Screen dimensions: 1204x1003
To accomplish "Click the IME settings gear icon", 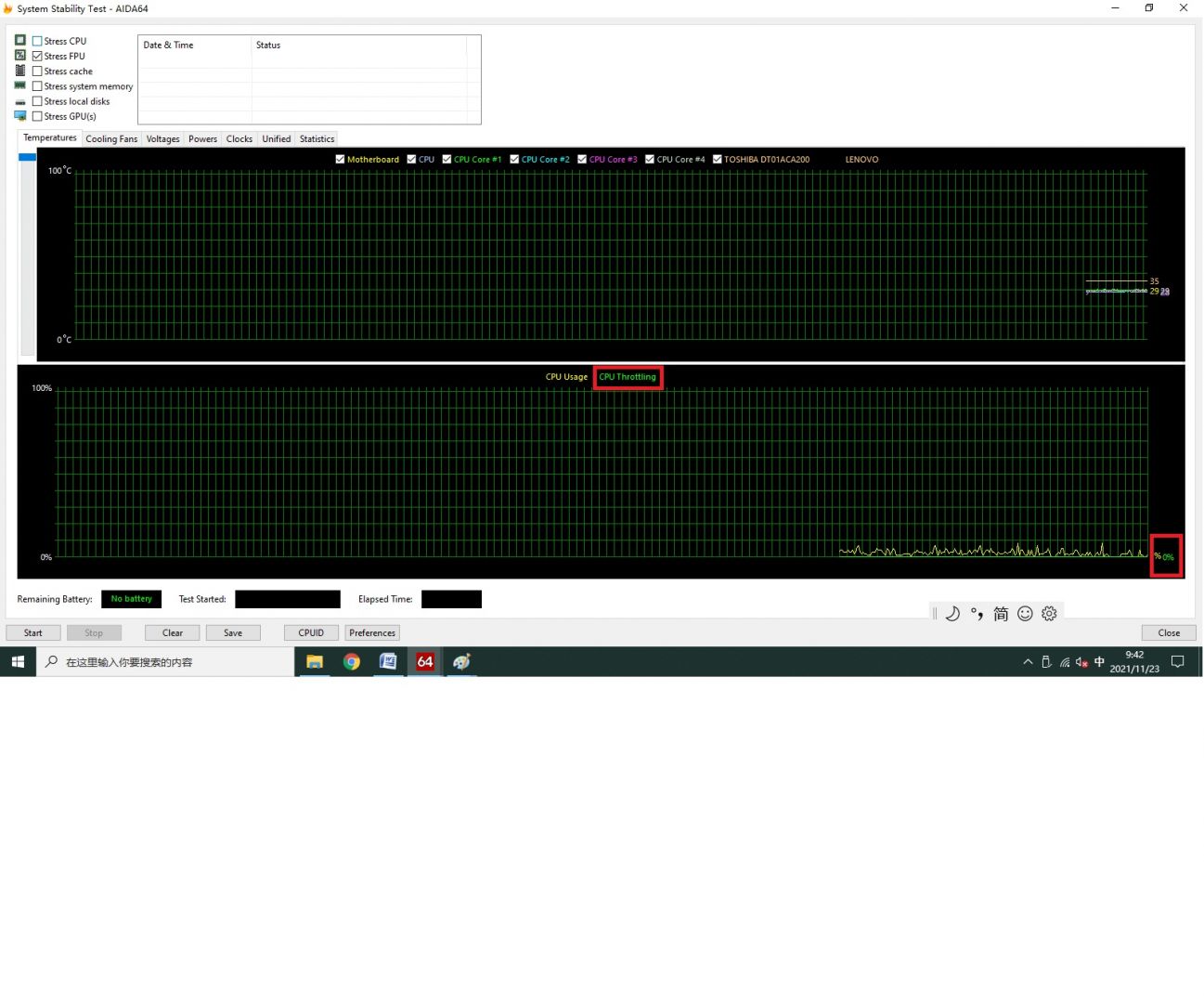I will [1049, 614].
